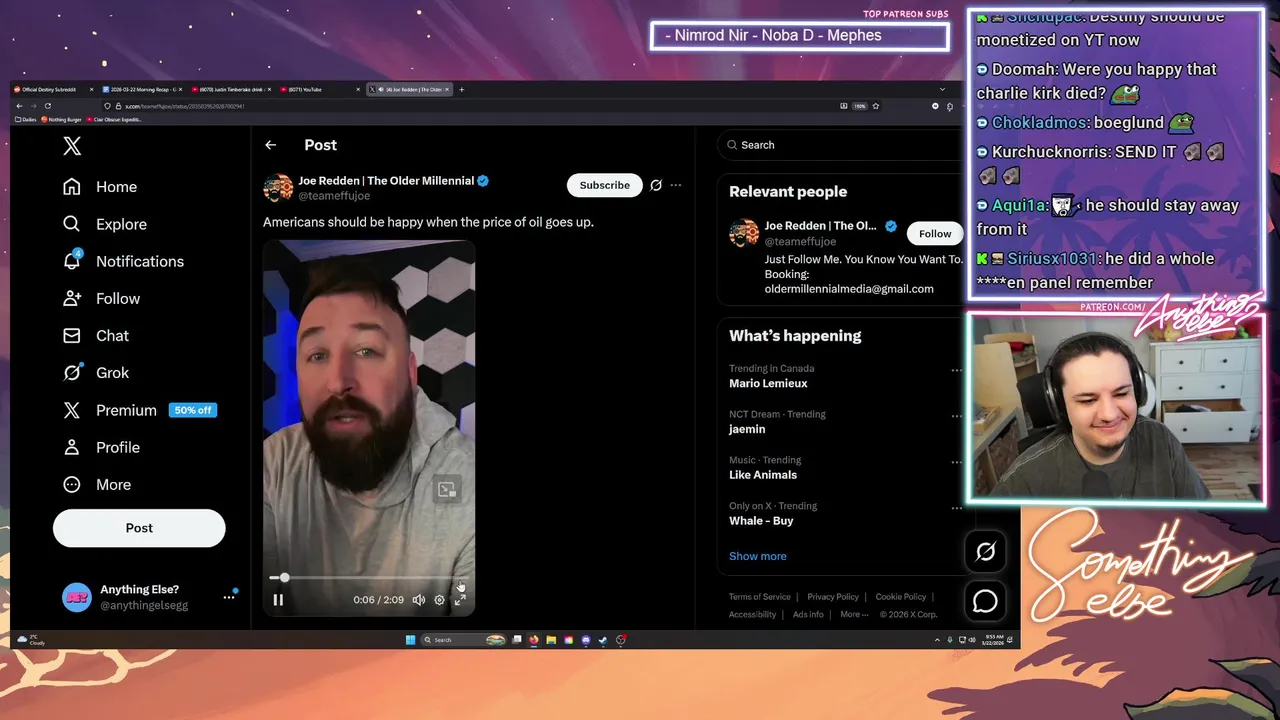Open Chat from the sidebar
This screenshot has height=720, width=1280.
[x=96, y=335]
